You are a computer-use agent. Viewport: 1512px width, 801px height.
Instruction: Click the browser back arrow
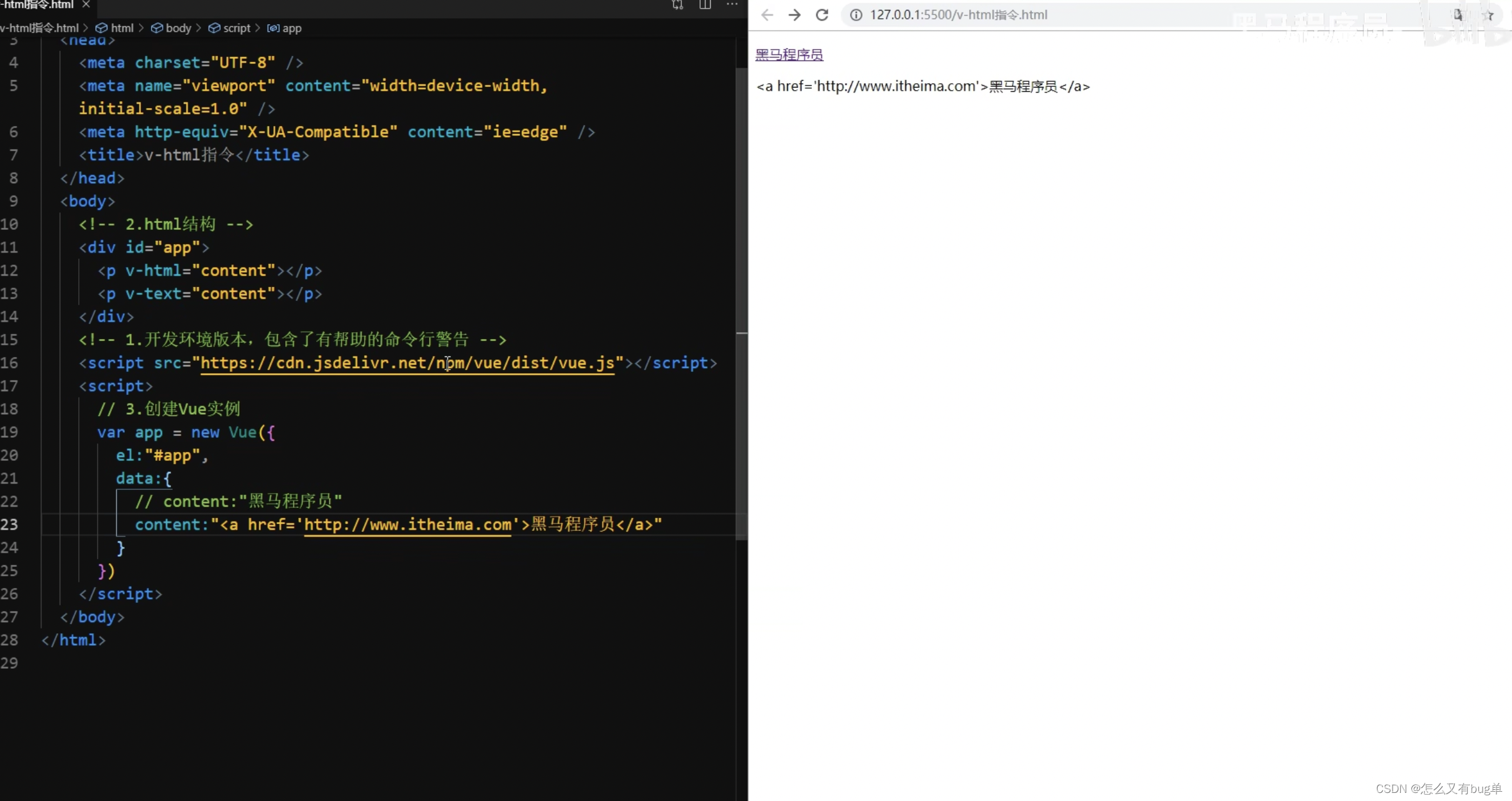pyautogui.click(x=767, y=15)
